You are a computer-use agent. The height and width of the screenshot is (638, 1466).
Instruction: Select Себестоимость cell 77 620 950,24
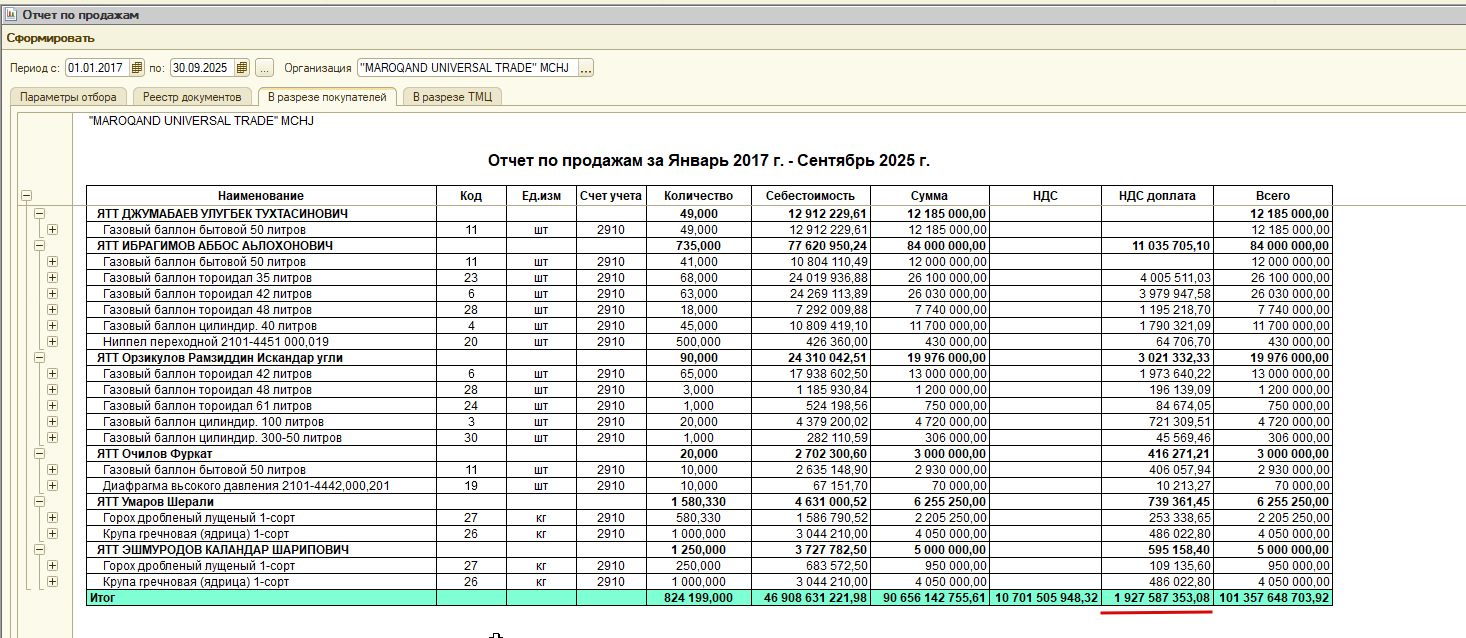click(x=810, y=245)
